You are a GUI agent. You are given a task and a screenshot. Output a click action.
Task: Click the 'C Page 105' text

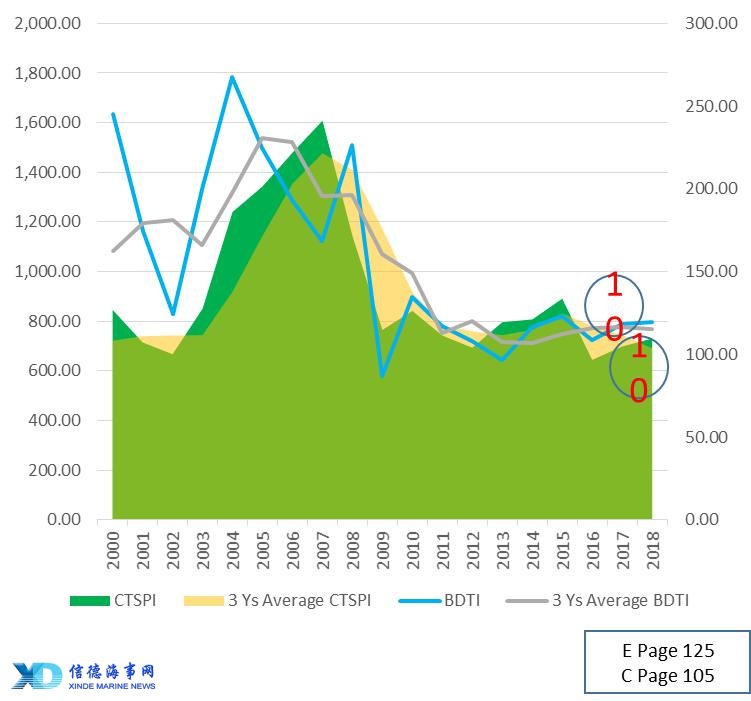pyautogui.click(x=667, y=675)
